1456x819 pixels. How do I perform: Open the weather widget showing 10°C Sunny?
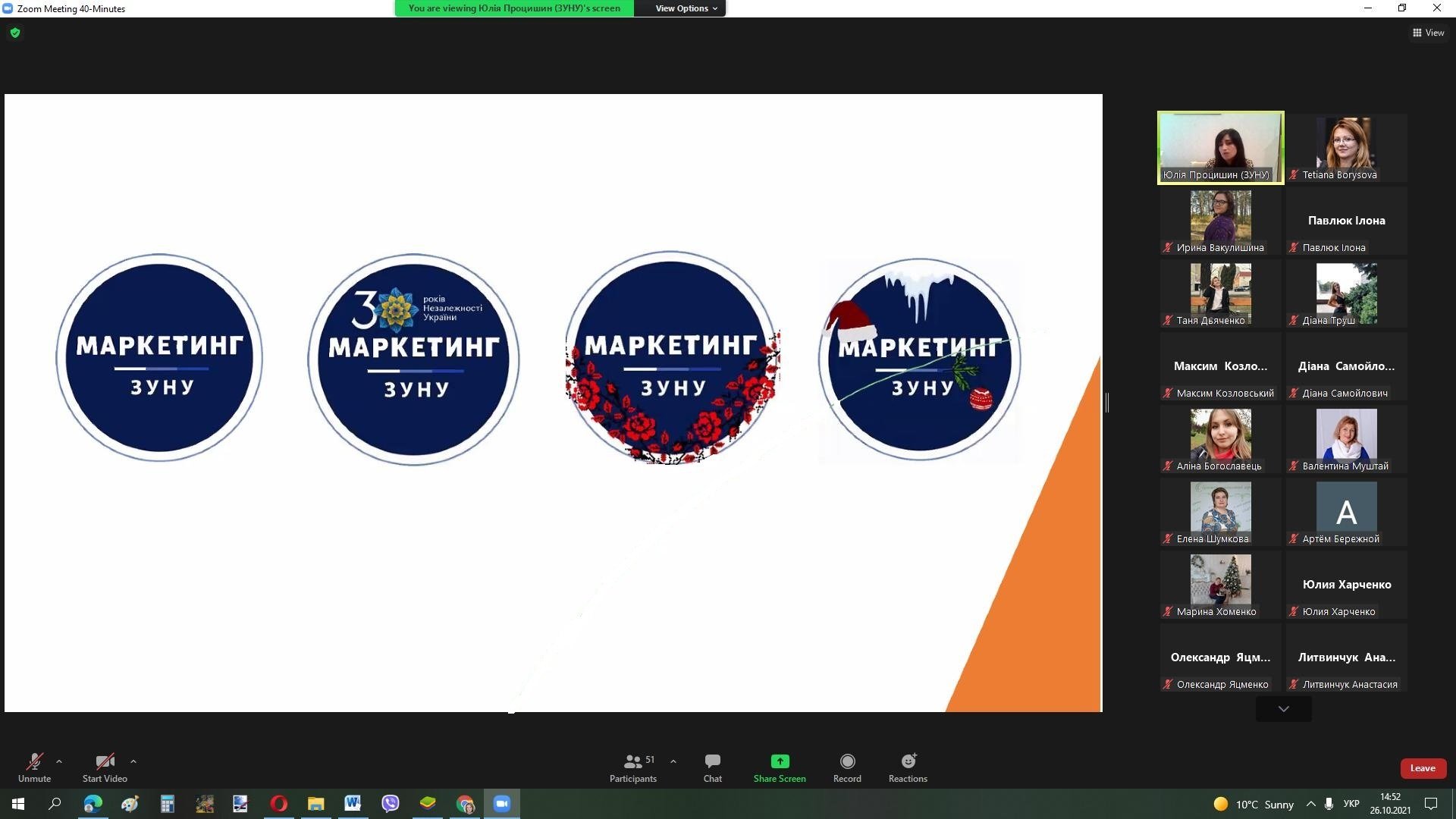coord(1254,805)
